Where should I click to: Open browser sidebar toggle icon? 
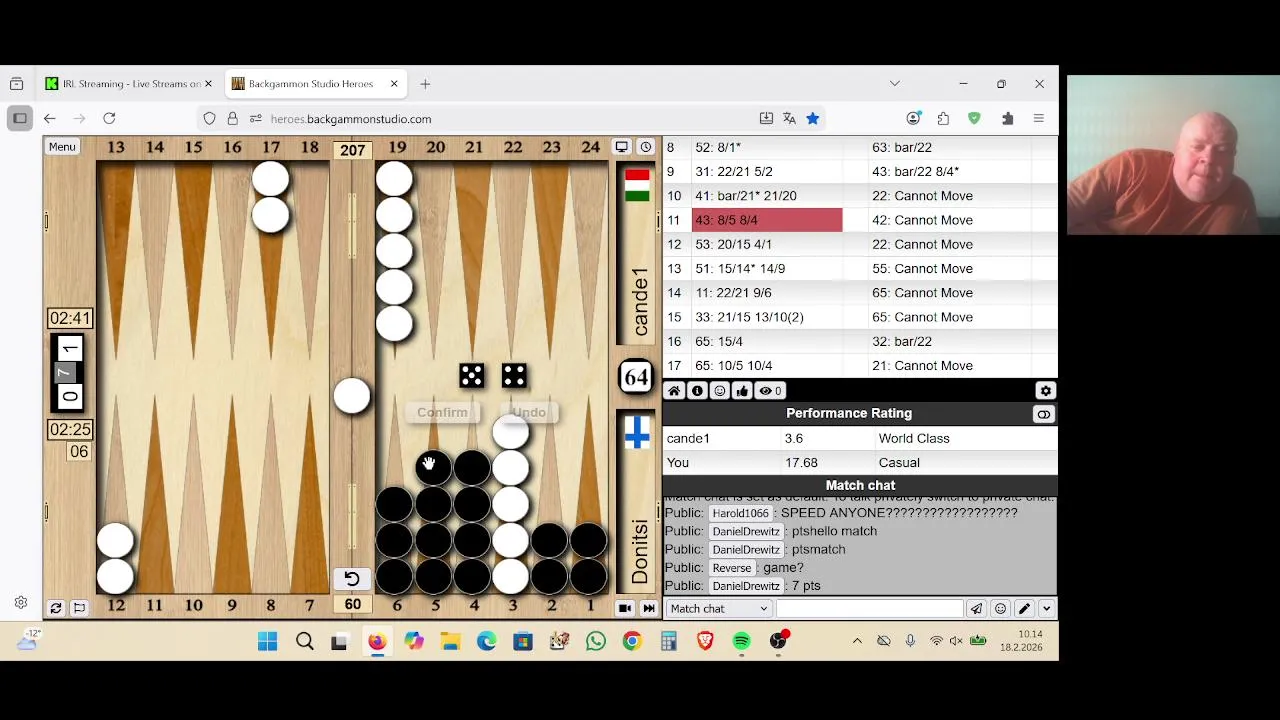click(x=20, y=119)
